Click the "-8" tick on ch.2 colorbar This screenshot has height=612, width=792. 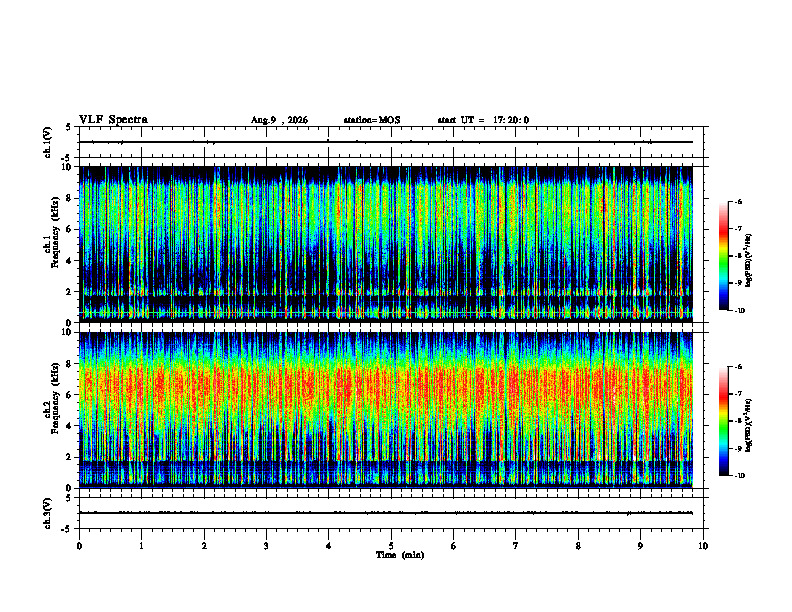[x=738, y=422]
